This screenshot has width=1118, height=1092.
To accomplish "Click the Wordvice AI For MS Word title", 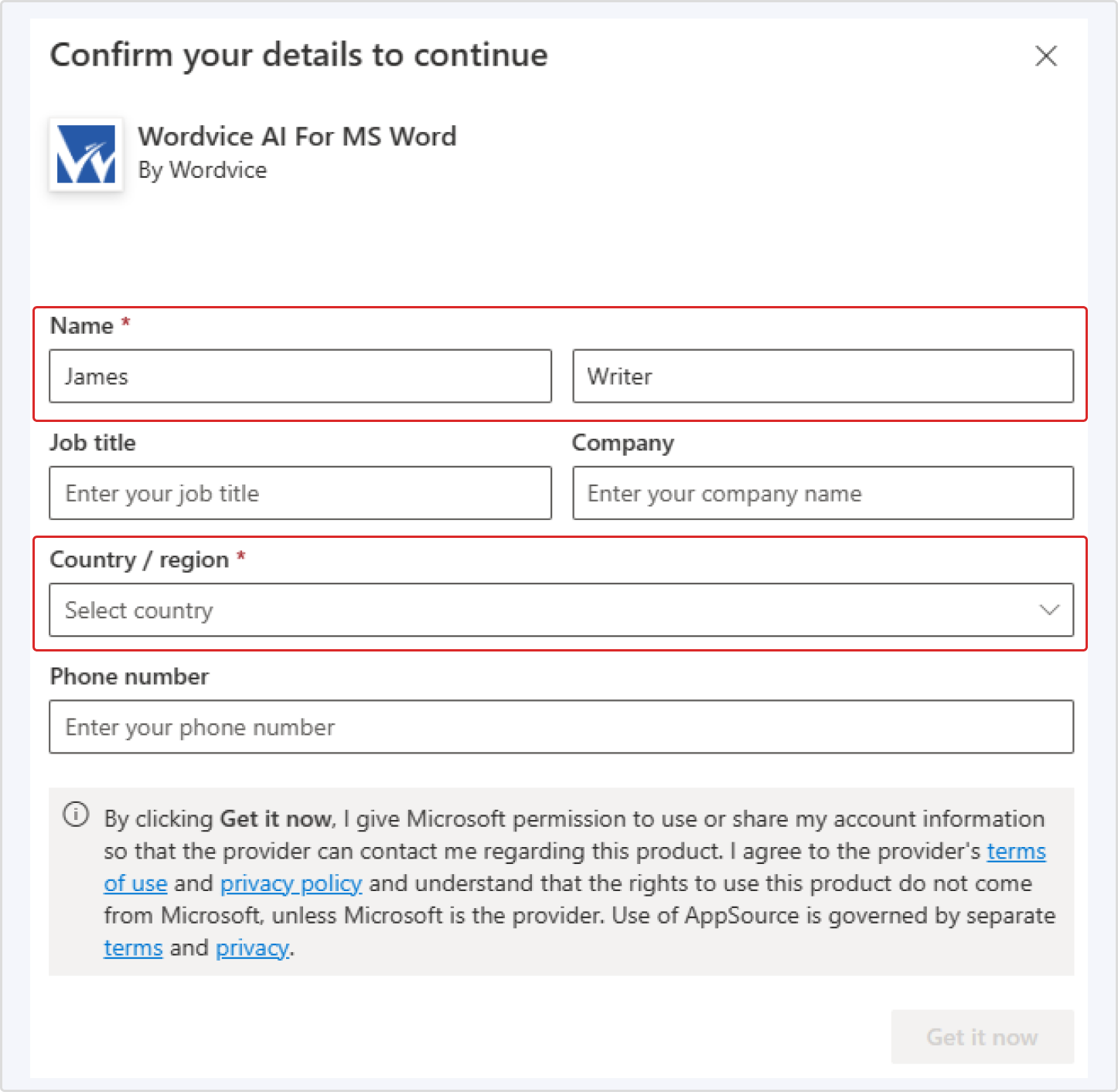I will (297, 136).
